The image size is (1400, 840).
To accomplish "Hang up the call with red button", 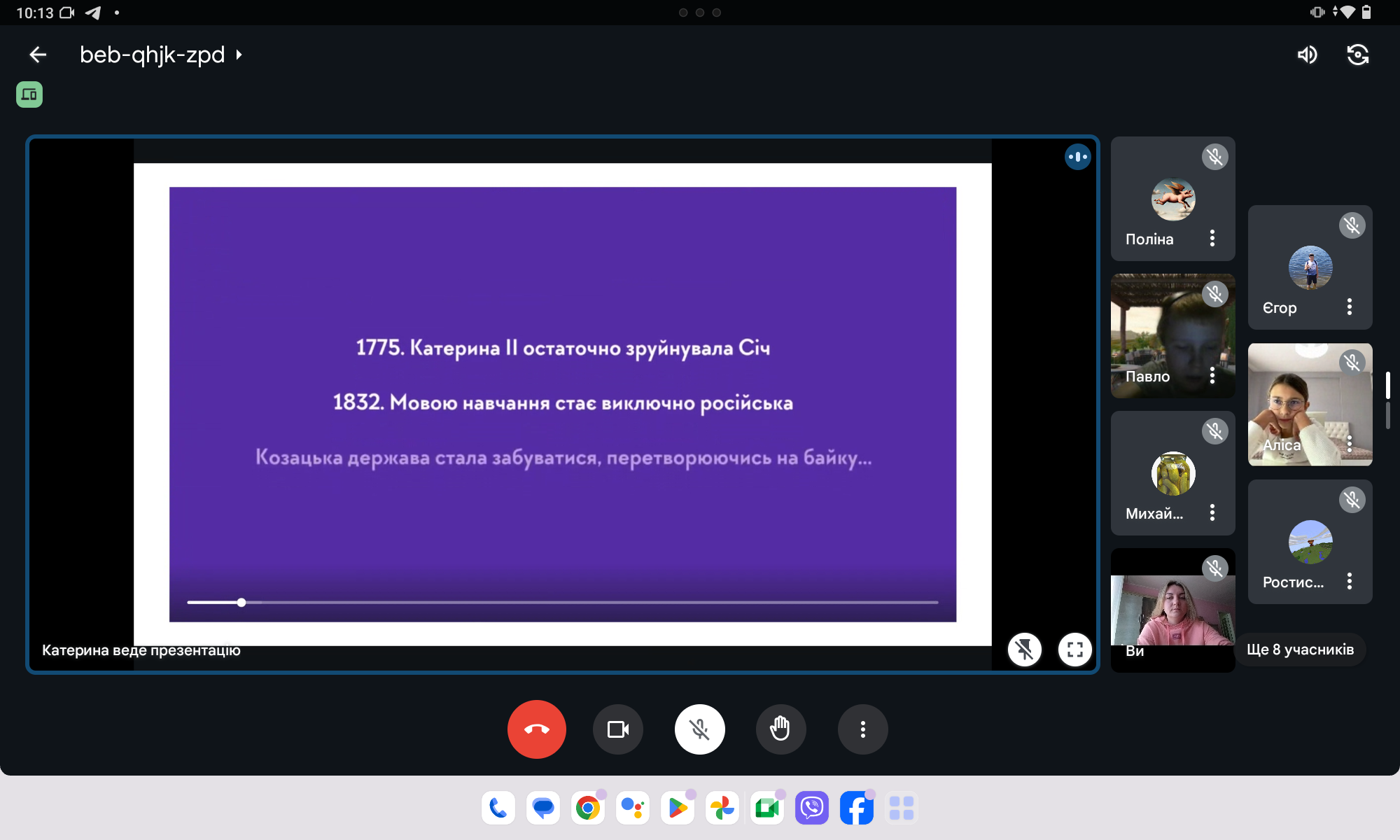I will tap(536, 729).
